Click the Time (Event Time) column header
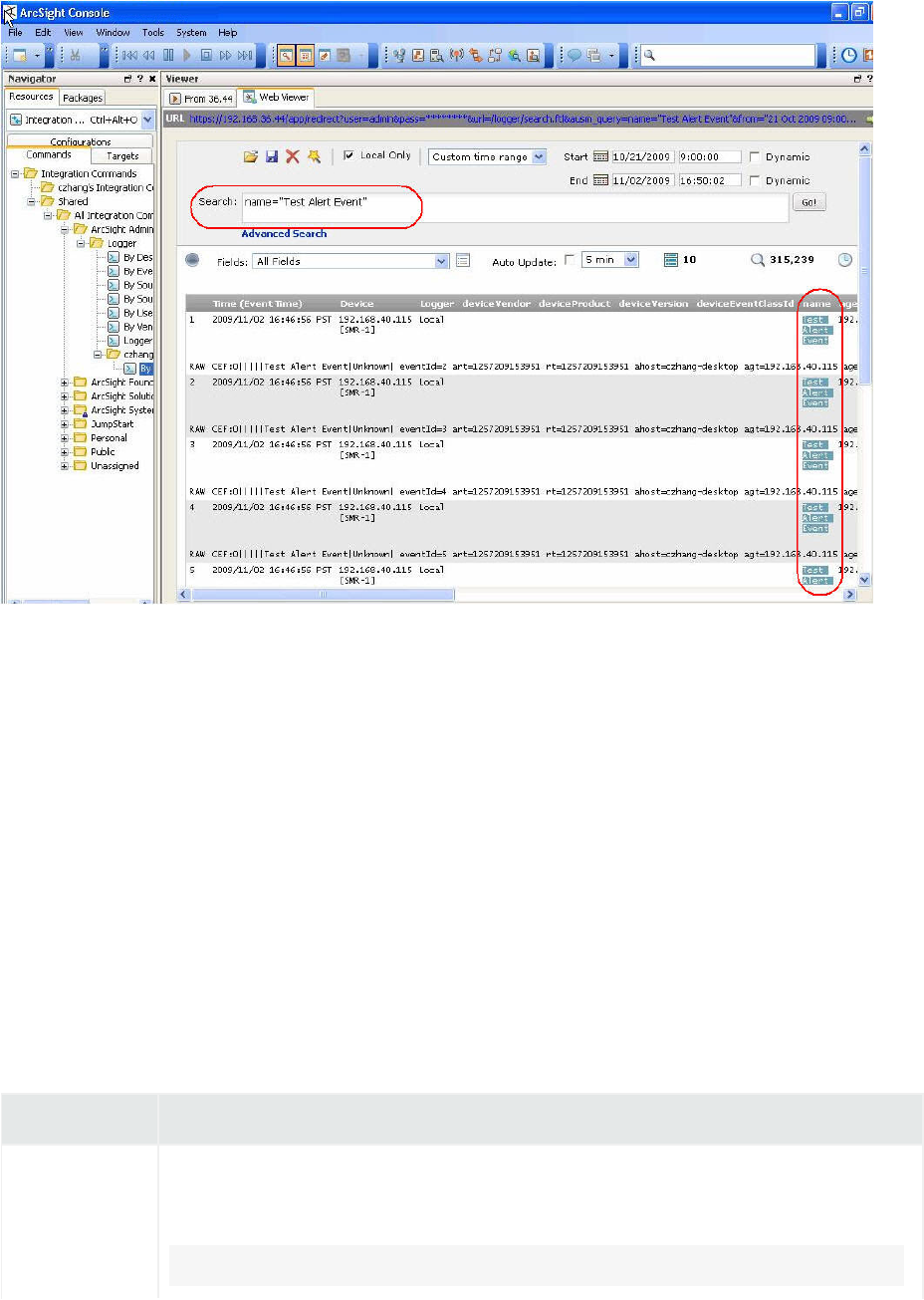Image resolution: width=924 pixels, height=1300 pixels. tap(257, 304)
